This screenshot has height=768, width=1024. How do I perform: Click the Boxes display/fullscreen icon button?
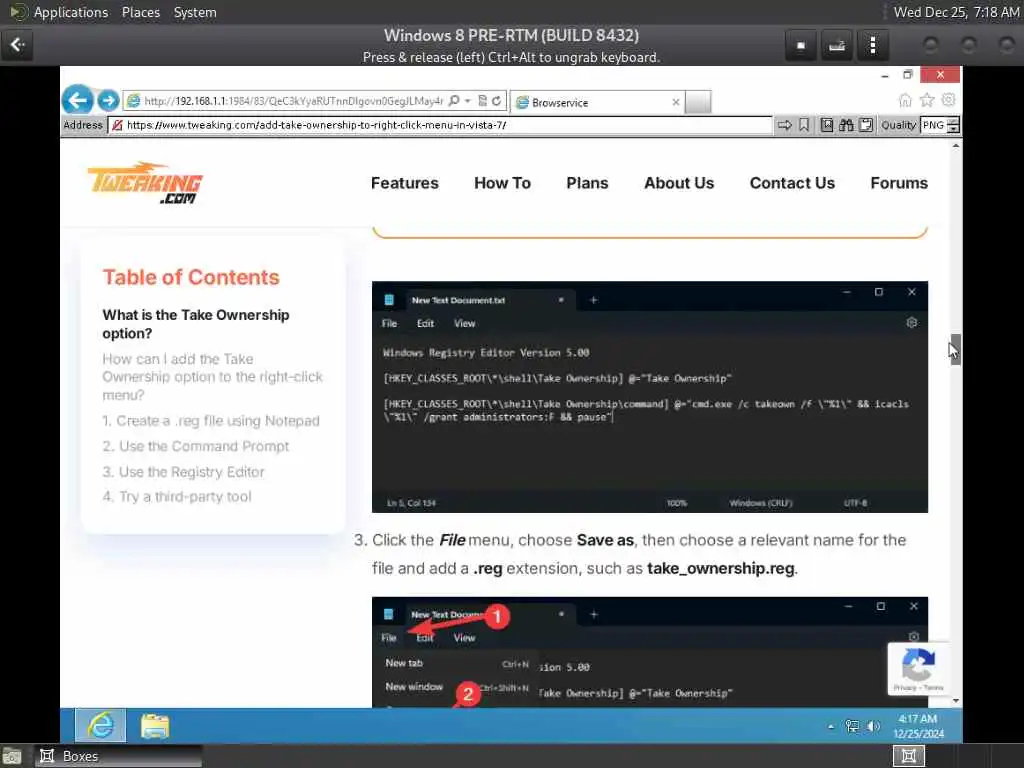click(801, 46)
